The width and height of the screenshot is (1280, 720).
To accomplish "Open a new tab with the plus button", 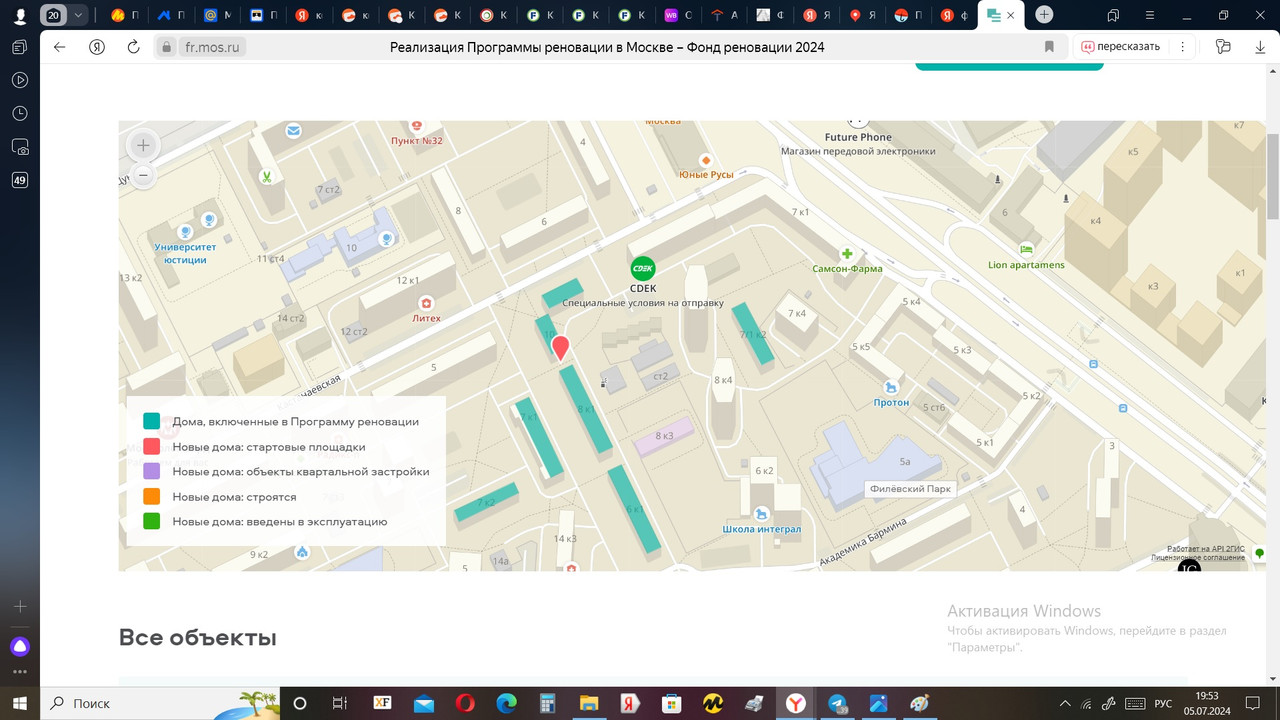I will click(x=1044, y=15).
